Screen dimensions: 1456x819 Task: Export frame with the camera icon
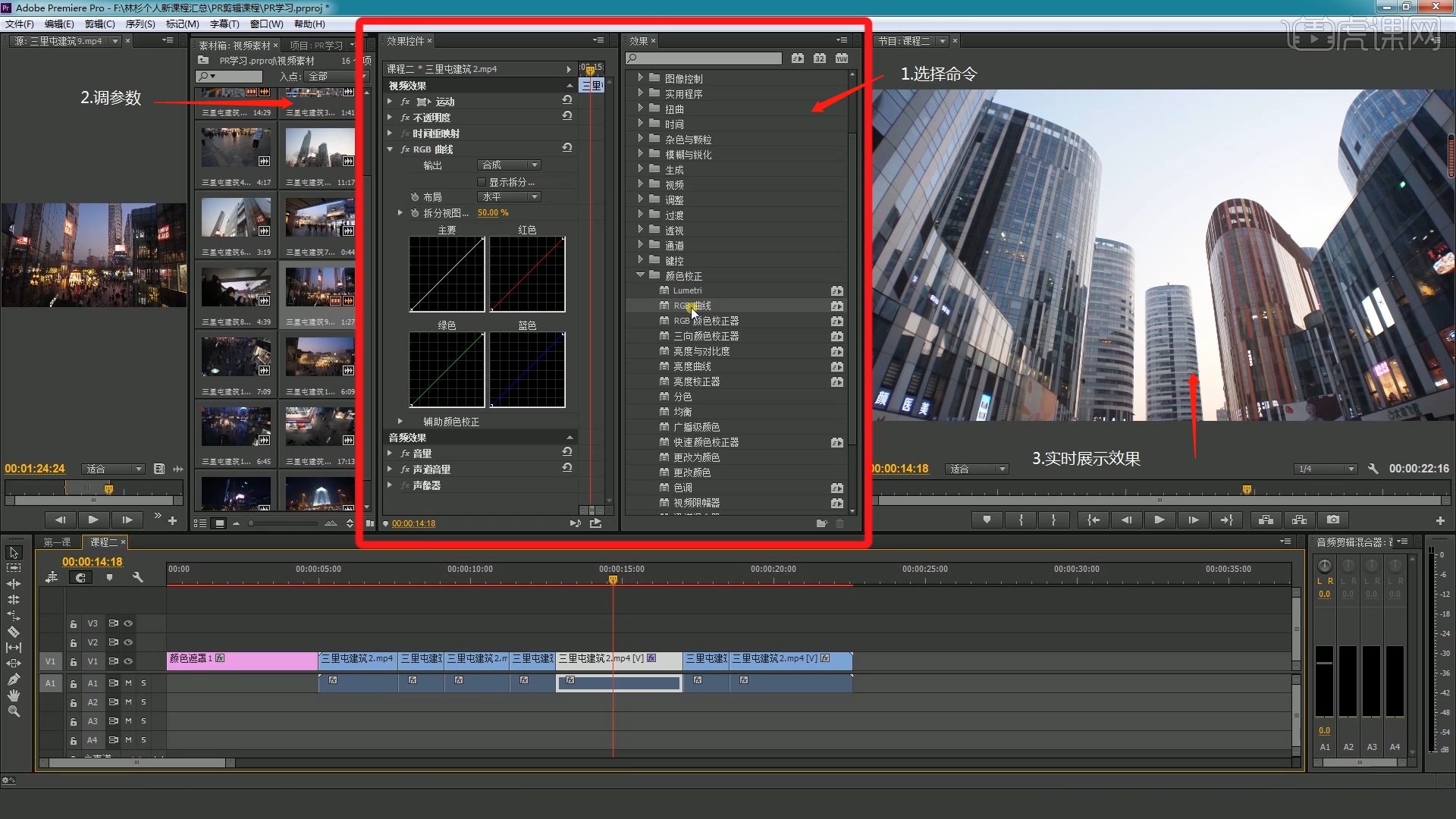click(1333, 520)
